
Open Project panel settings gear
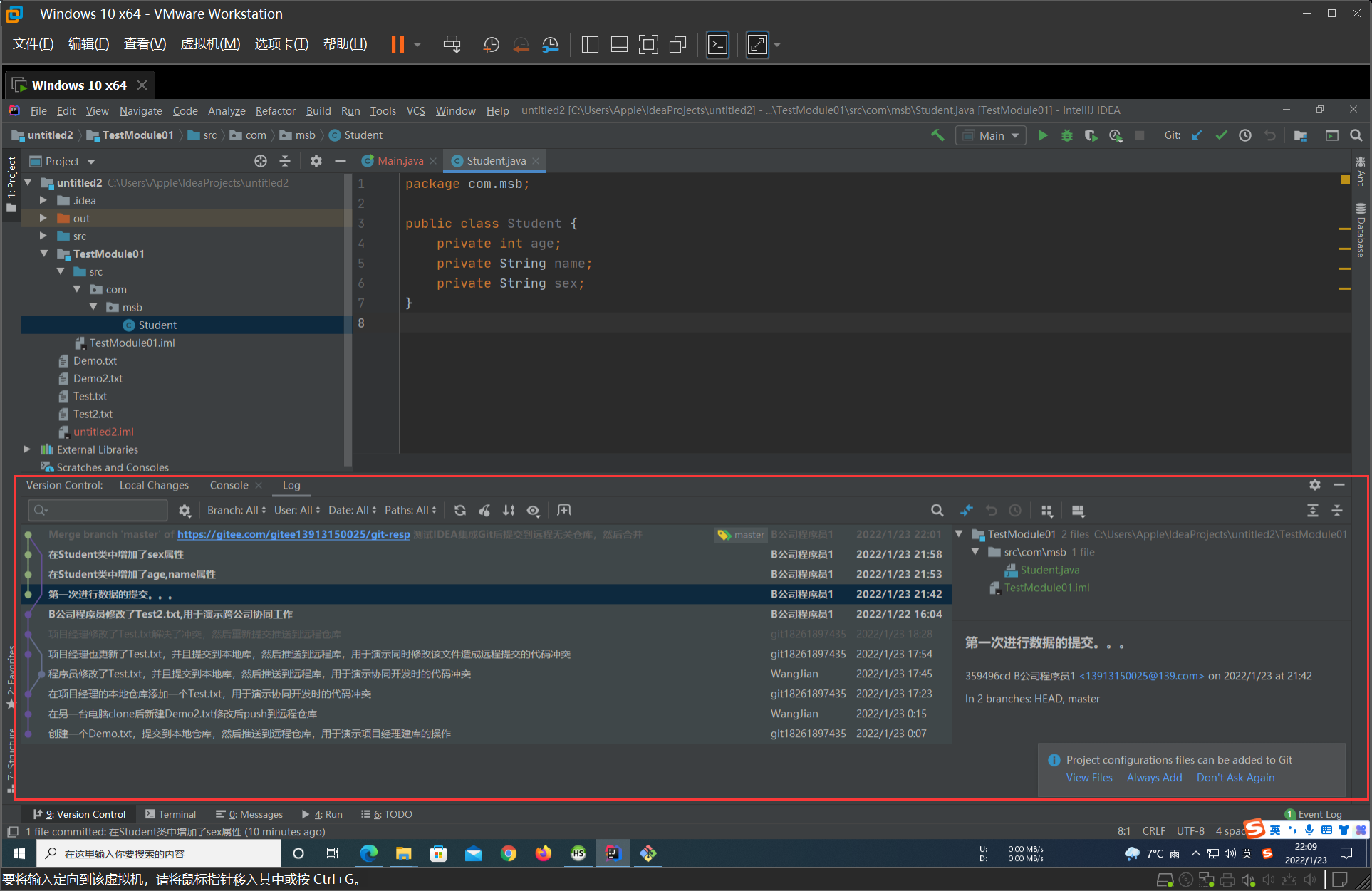click(316, 161)
